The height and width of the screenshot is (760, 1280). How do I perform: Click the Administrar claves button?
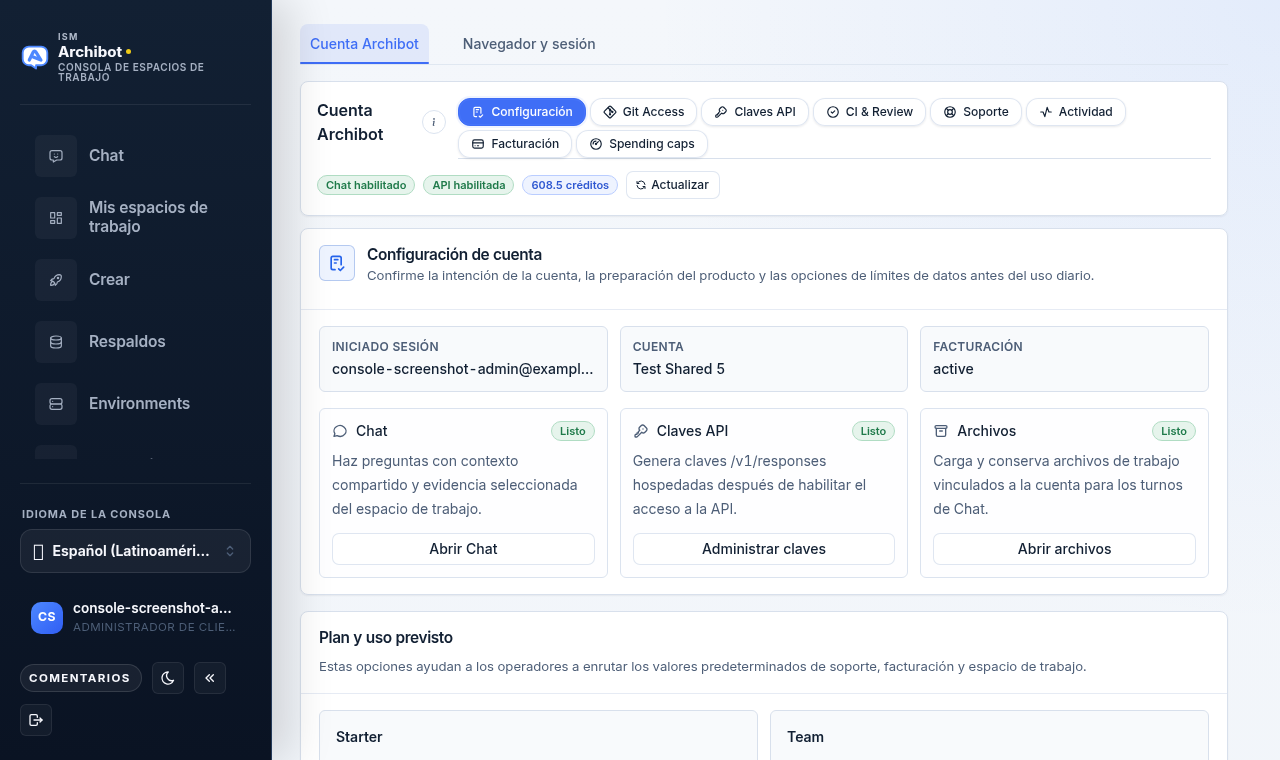click(764, 549)
